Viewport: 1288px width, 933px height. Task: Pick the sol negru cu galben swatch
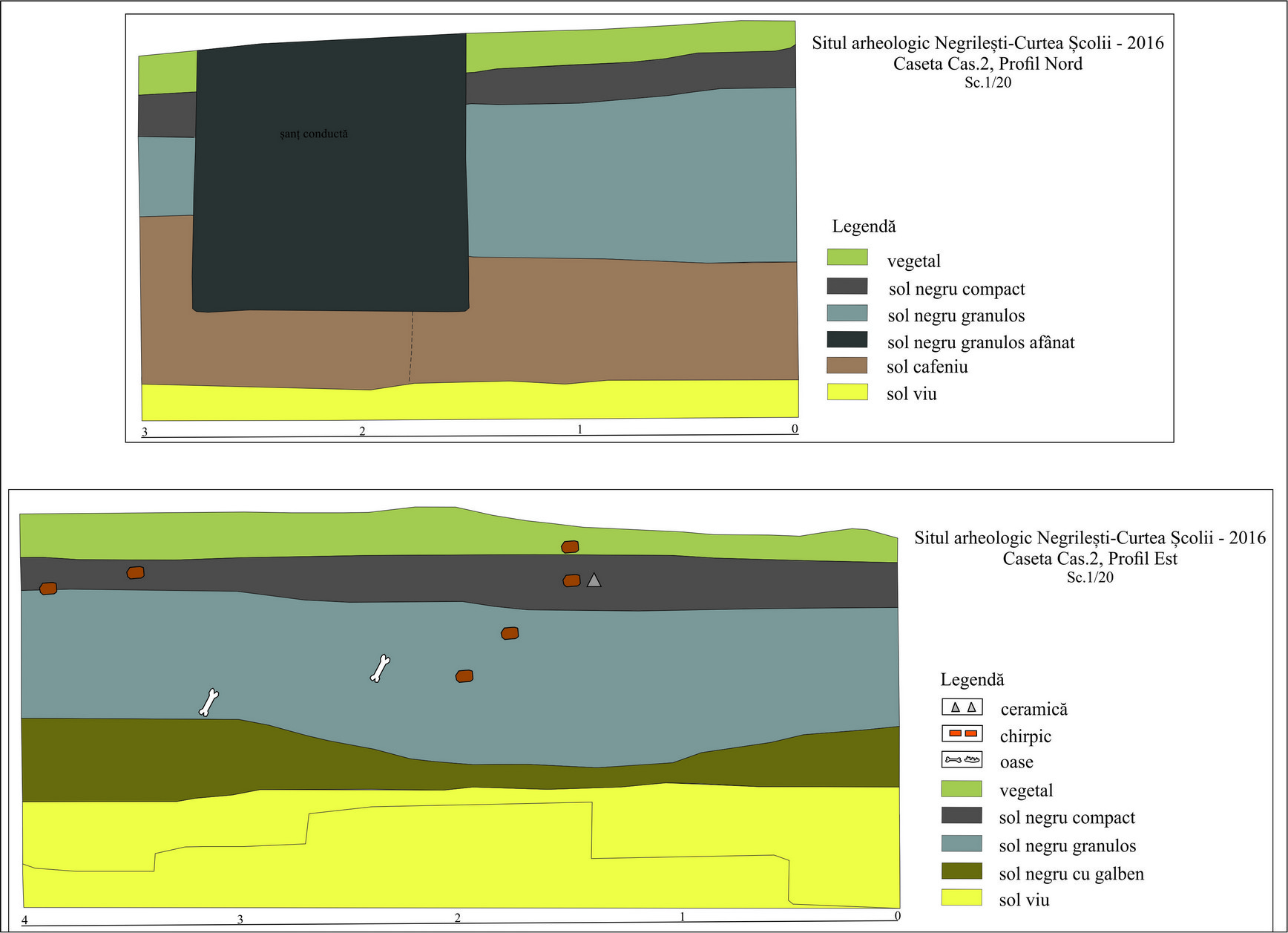point(962,871)
